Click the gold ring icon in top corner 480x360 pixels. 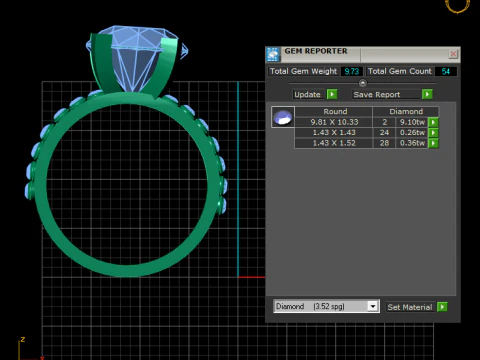(x=457, y=6)
